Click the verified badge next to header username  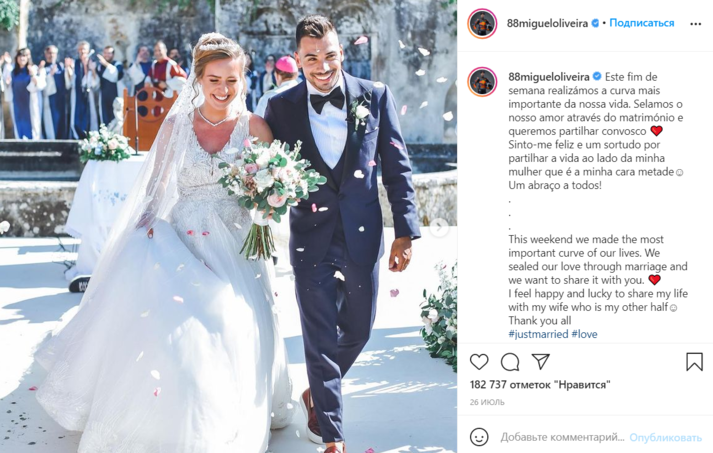click(x=595, y=23)
